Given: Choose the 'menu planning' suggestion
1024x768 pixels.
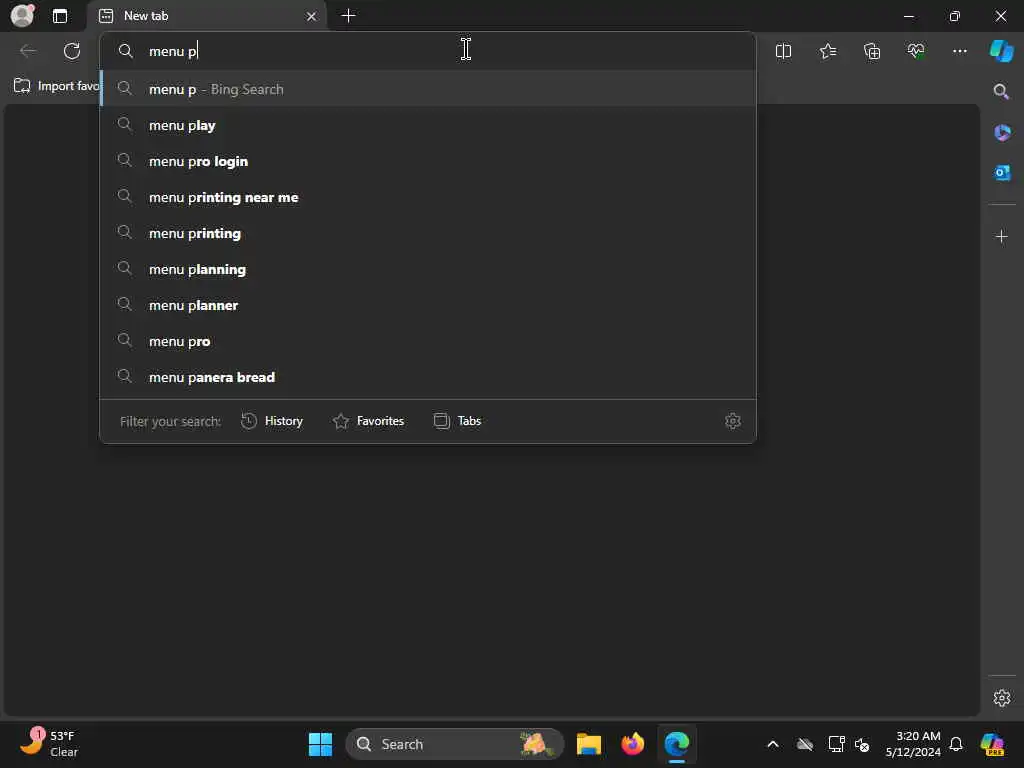Looking at the screenshot, I should [428, 268].
